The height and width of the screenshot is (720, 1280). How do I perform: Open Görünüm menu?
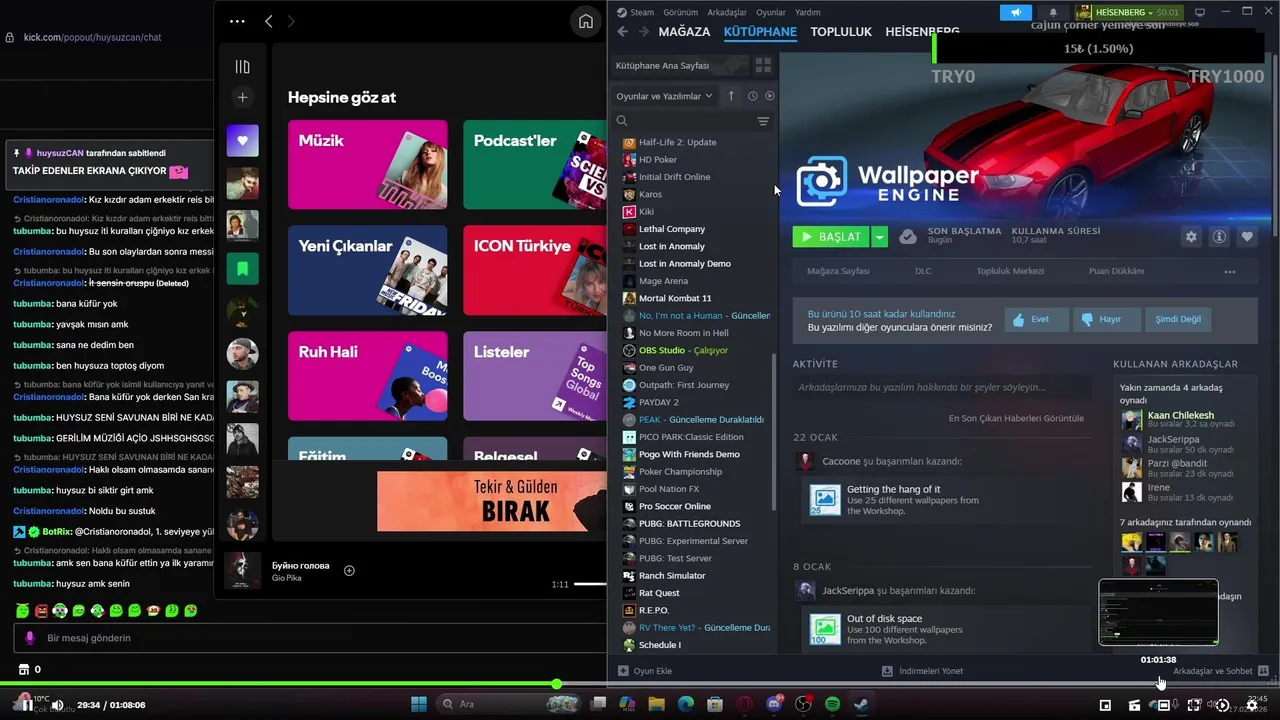point(680,12)
